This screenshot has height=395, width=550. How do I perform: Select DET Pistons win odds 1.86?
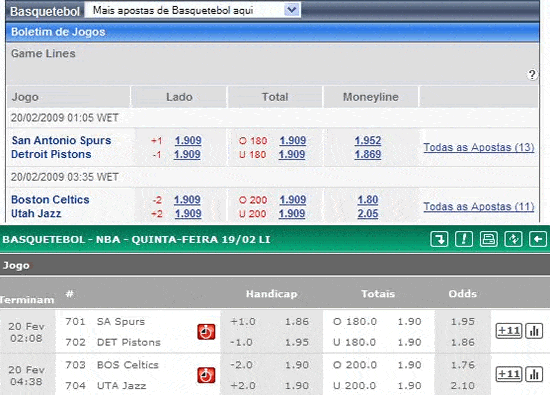463,342
